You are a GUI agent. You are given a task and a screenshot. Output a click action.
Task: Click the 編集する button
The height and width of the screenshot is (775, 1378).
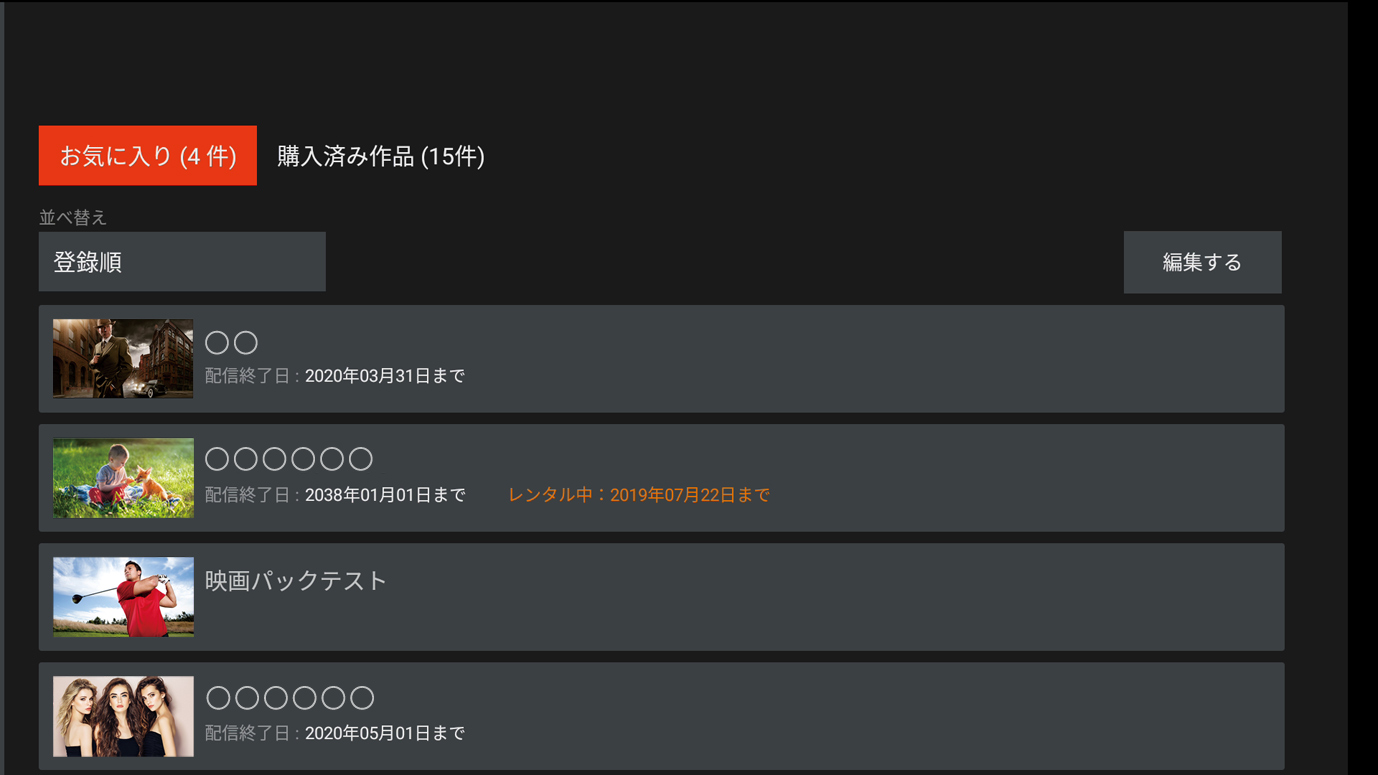pos(1202,262)
